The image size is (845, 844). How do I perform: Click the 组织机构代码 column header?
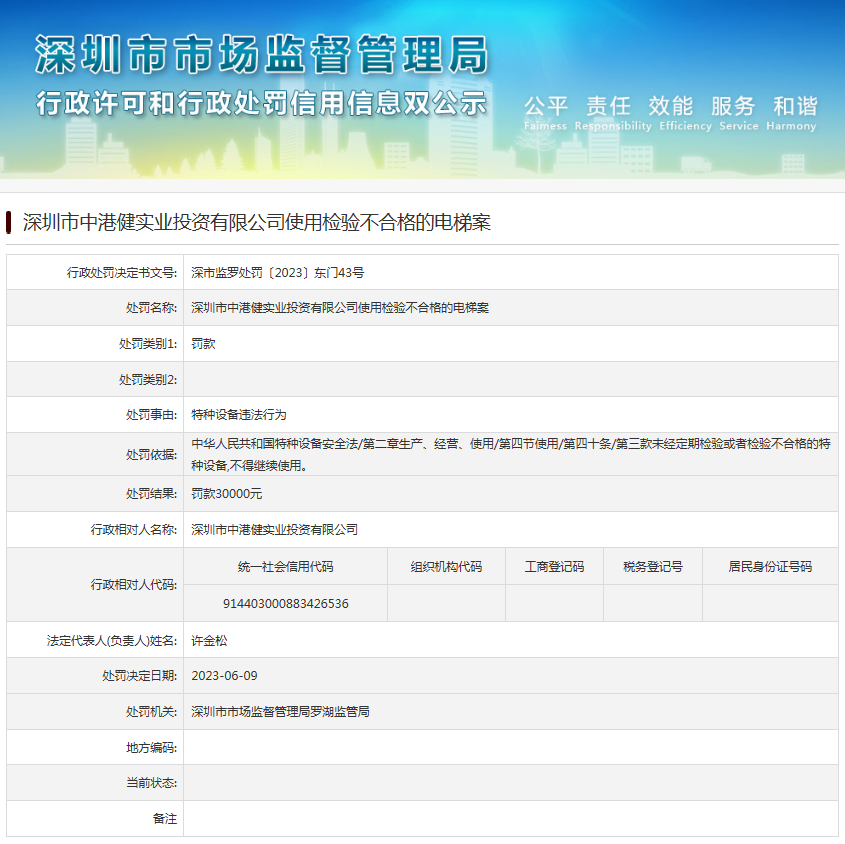(x=446, y=567)
